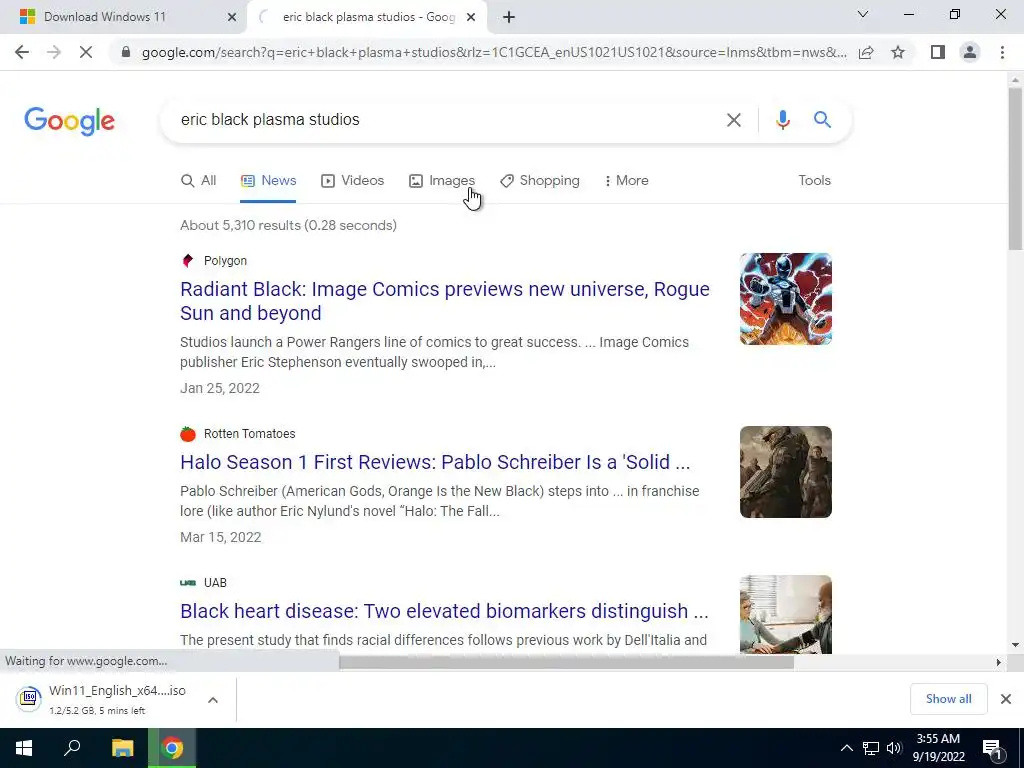Close the eric black plasma studios tab
The image size is (1024, 768).
click(x=471, y=18)
